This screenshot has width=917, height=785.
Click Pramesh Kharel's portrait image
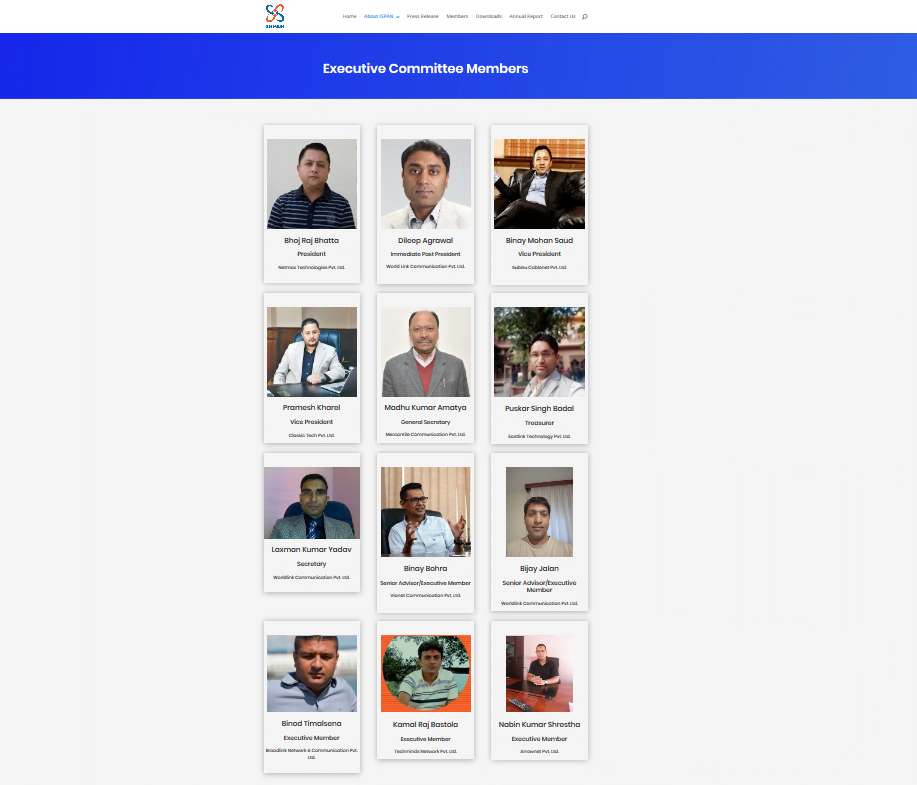click(x=312, y=352)
